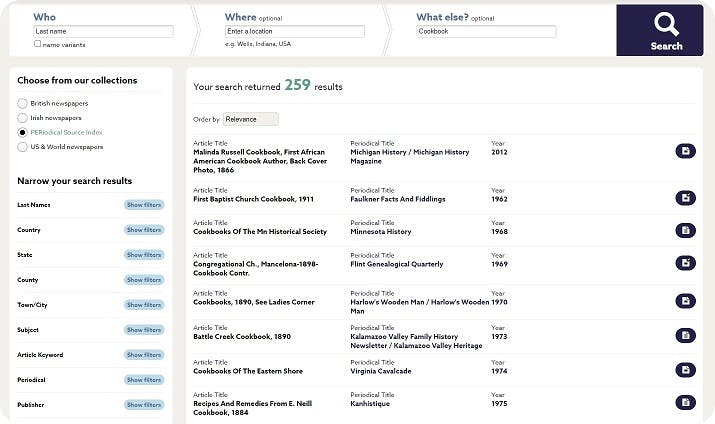715x424 pixels.
Task: Click the icon for Virginia Cavalcade result
Action: click(x=685, y=368)
